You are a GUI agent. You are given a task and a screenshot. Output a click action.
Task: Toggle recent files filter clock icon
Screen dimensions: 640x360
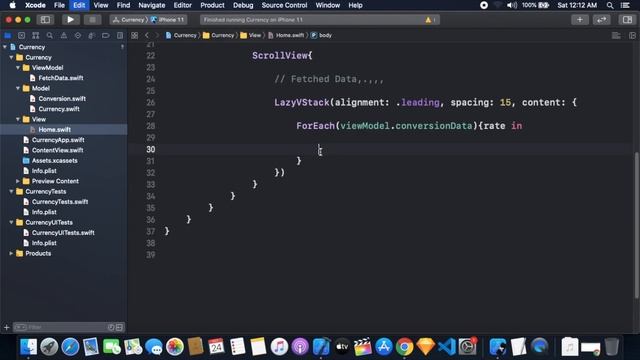(x=111, y=327)
